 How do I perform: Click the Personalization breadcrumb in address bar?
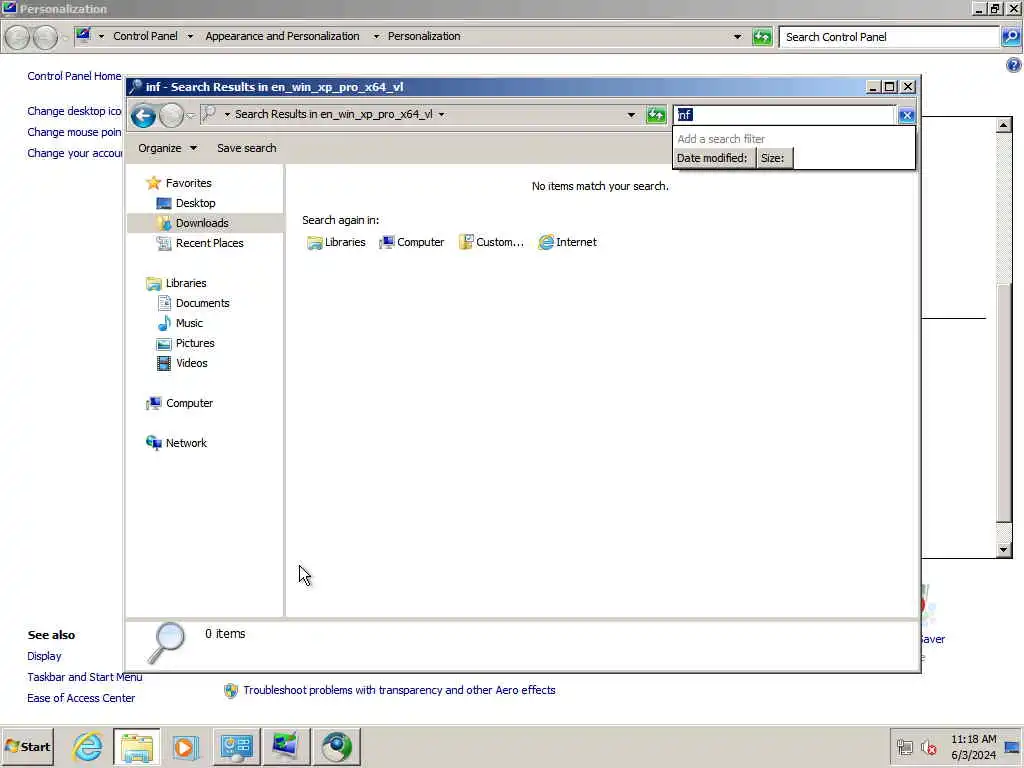pyautogui.click(x=424, y=37)
